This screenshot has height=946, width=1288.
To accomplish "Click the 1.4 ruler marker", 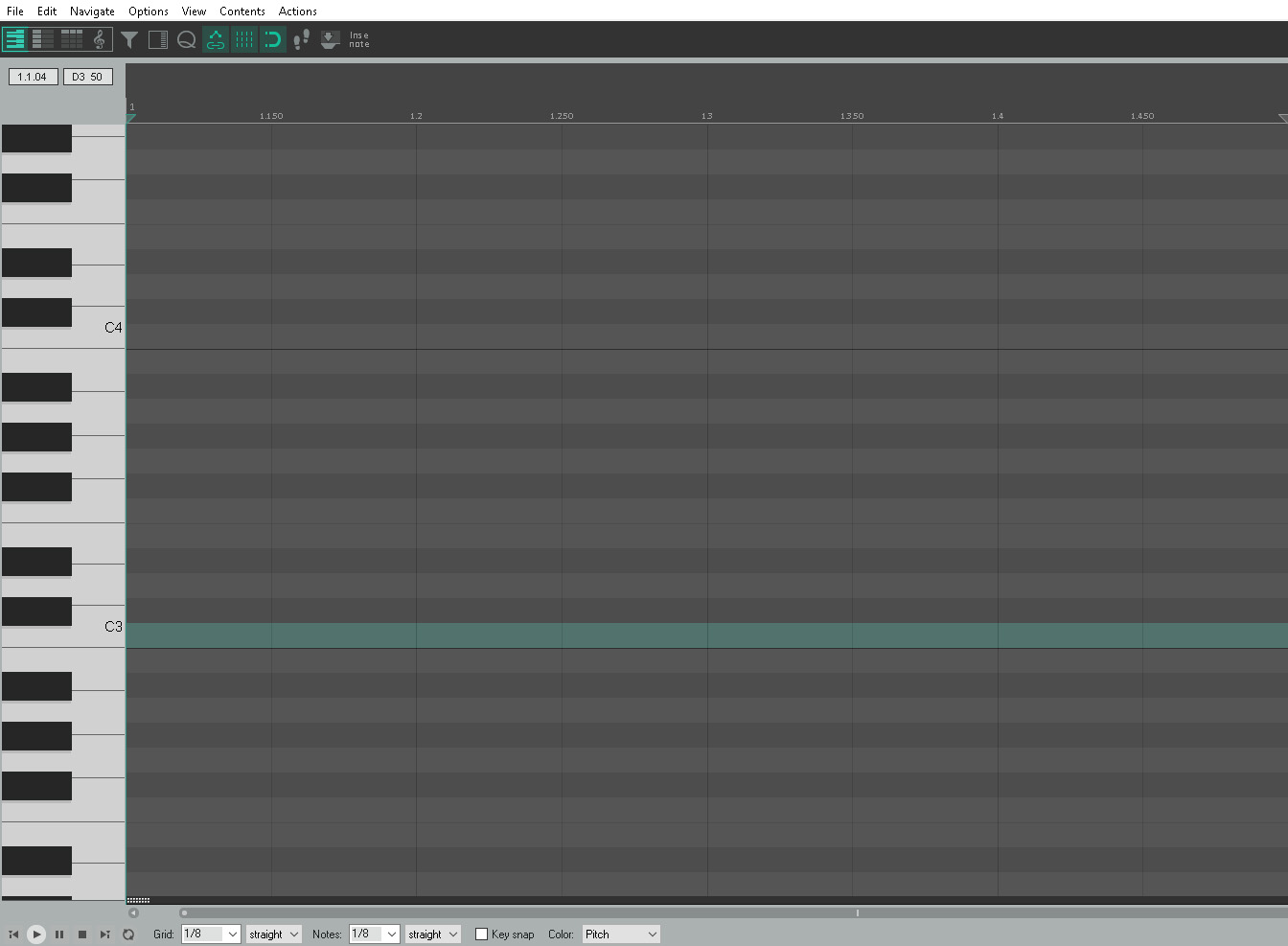I will pos(998,116).
